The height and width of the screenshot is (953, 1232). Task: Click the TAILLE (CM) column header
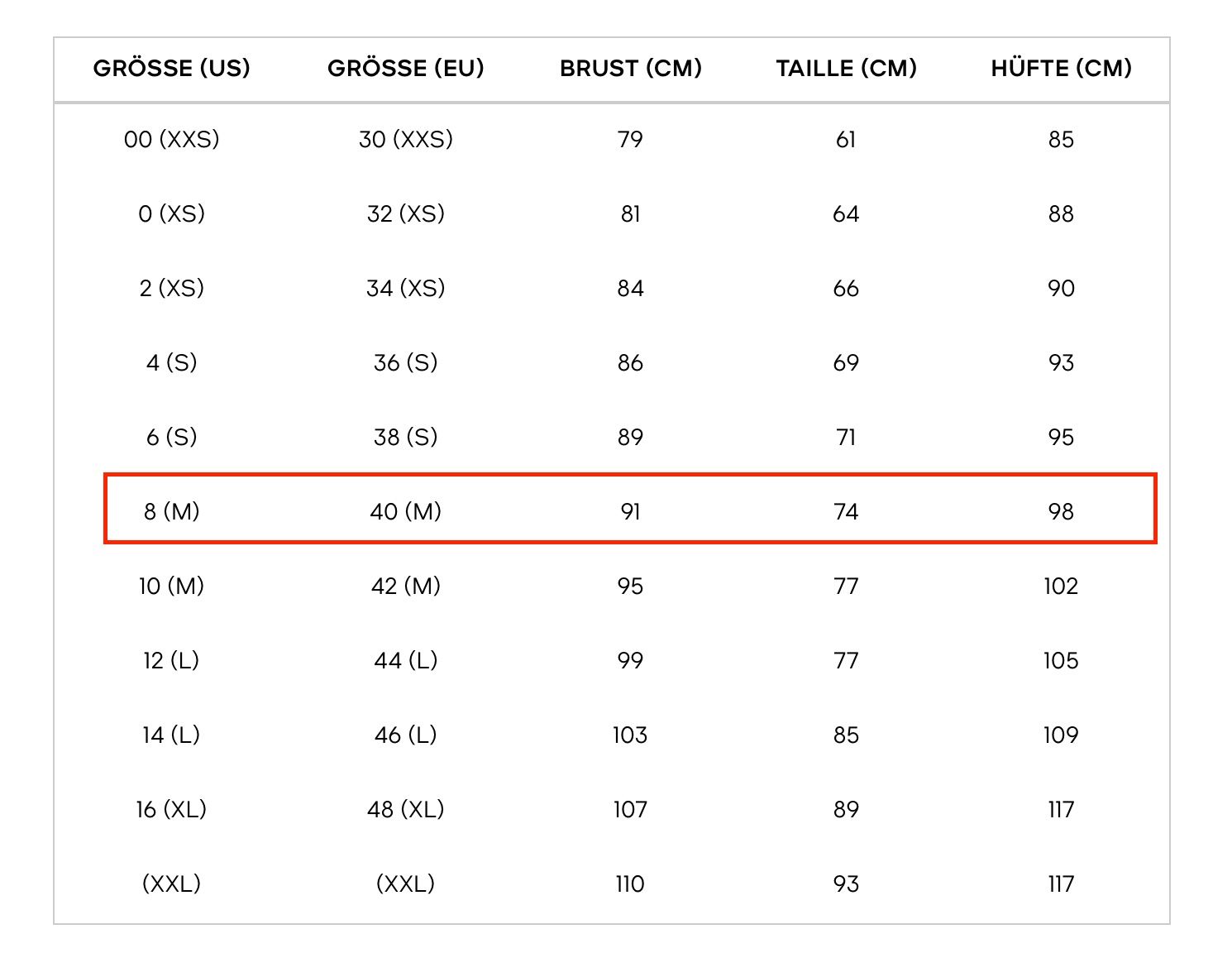[x=847, y=68]
